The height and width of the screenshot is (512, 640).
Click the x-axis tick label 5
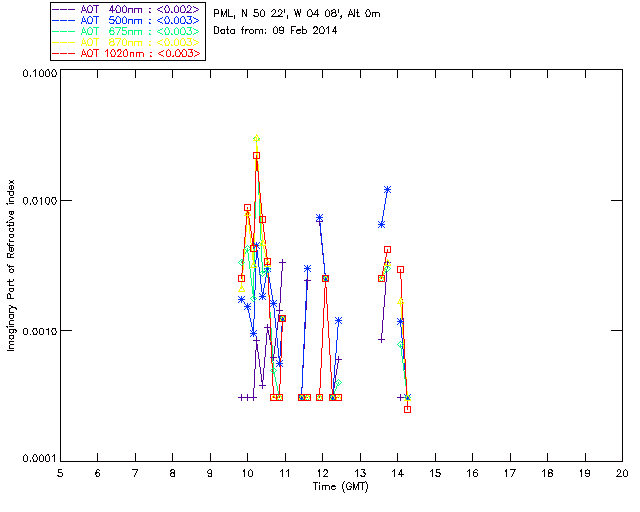click(x=60, y=473)
